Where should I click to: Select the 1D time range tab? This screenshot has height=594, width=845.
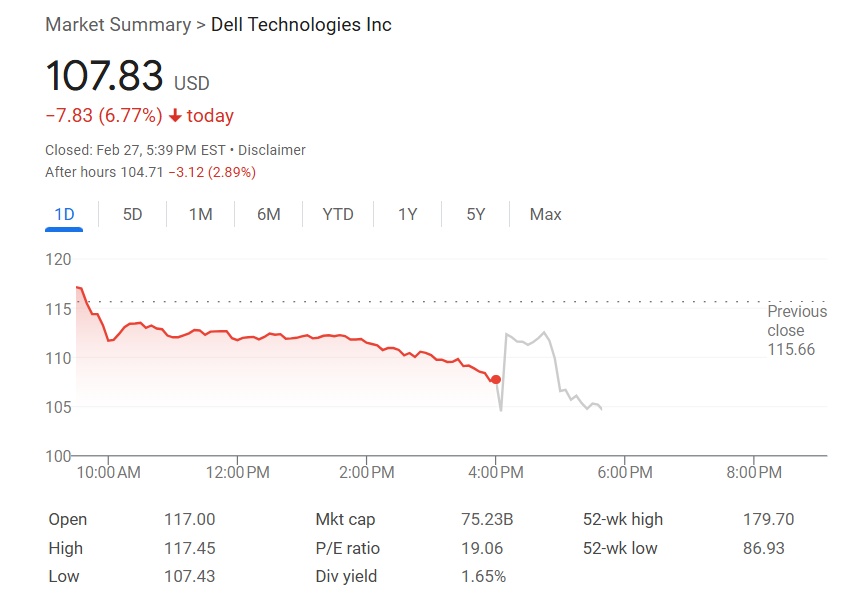(x=64, y=214)
